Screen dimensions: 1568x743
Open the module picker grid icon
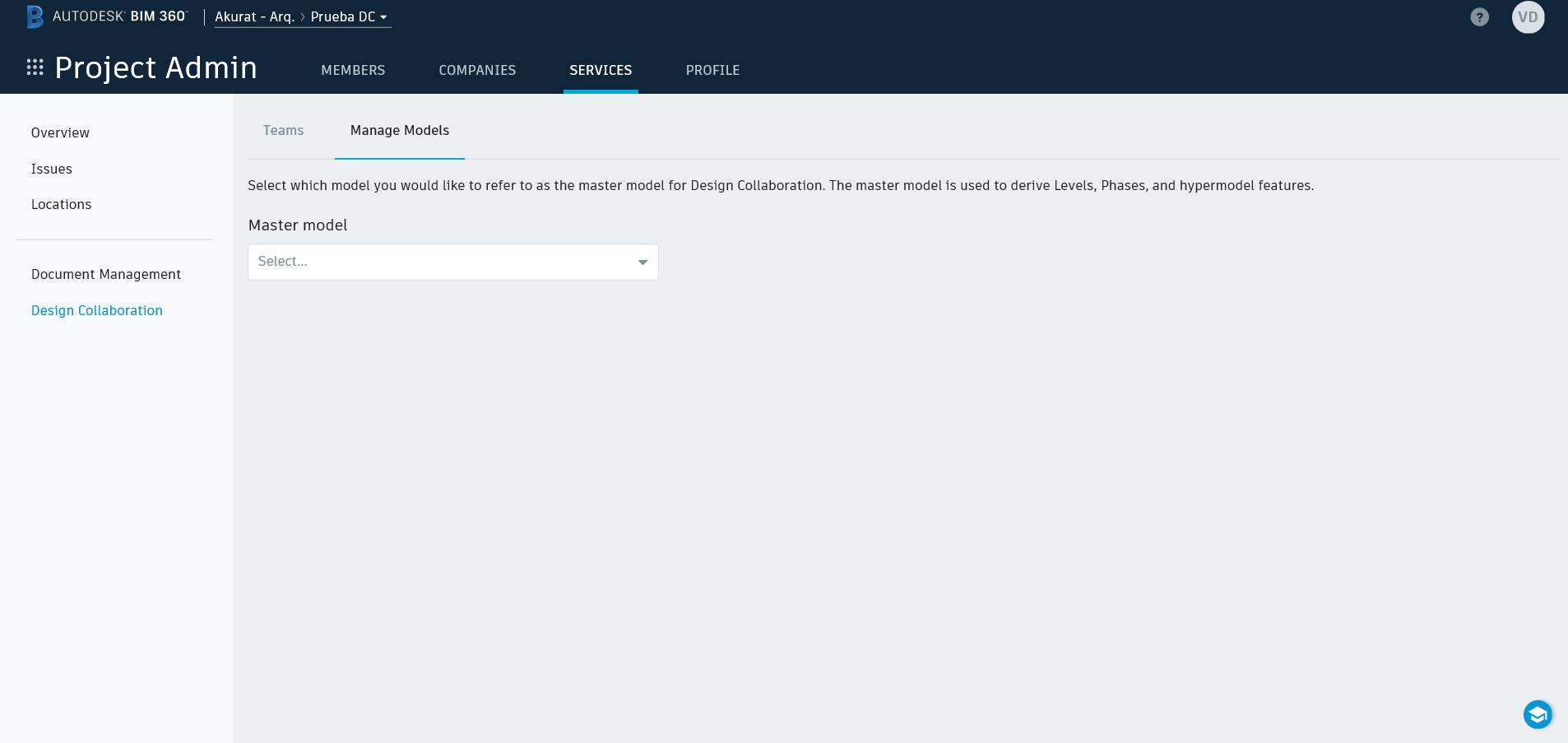[35, 67]
